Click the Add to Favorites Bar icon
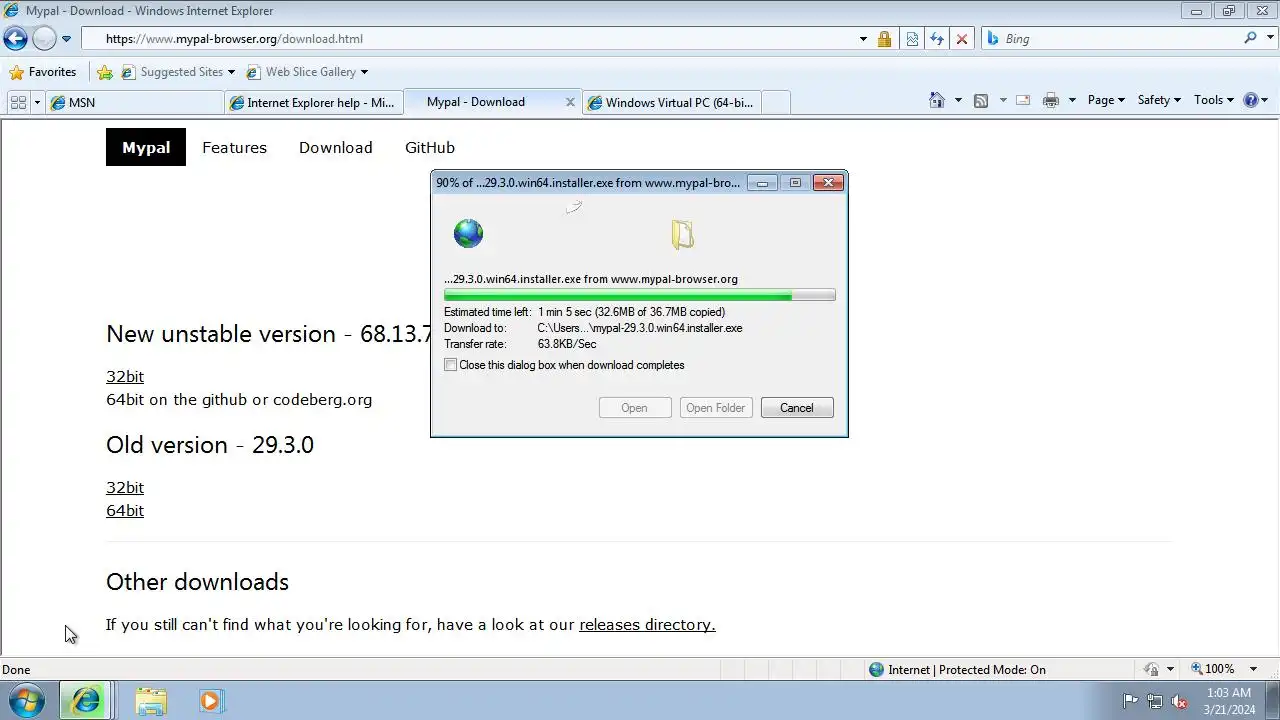Image resolution: width=1280 pixels, height=720 pixels. (105, 72)
